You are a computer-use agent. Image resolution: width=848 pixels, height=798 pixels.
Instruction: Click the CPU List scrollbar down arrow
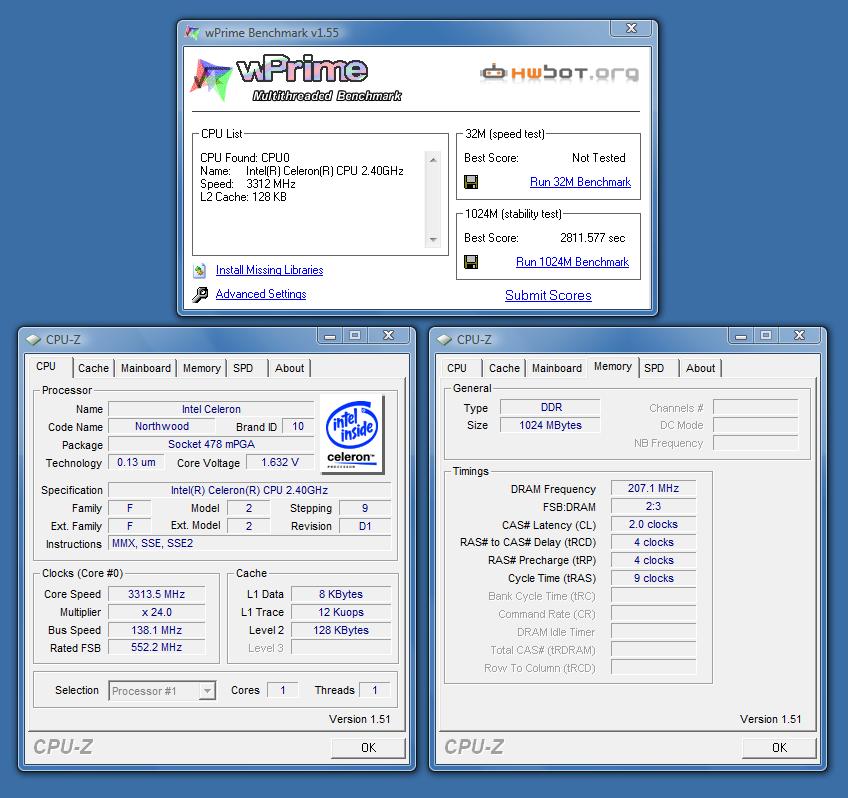[433, 239]
